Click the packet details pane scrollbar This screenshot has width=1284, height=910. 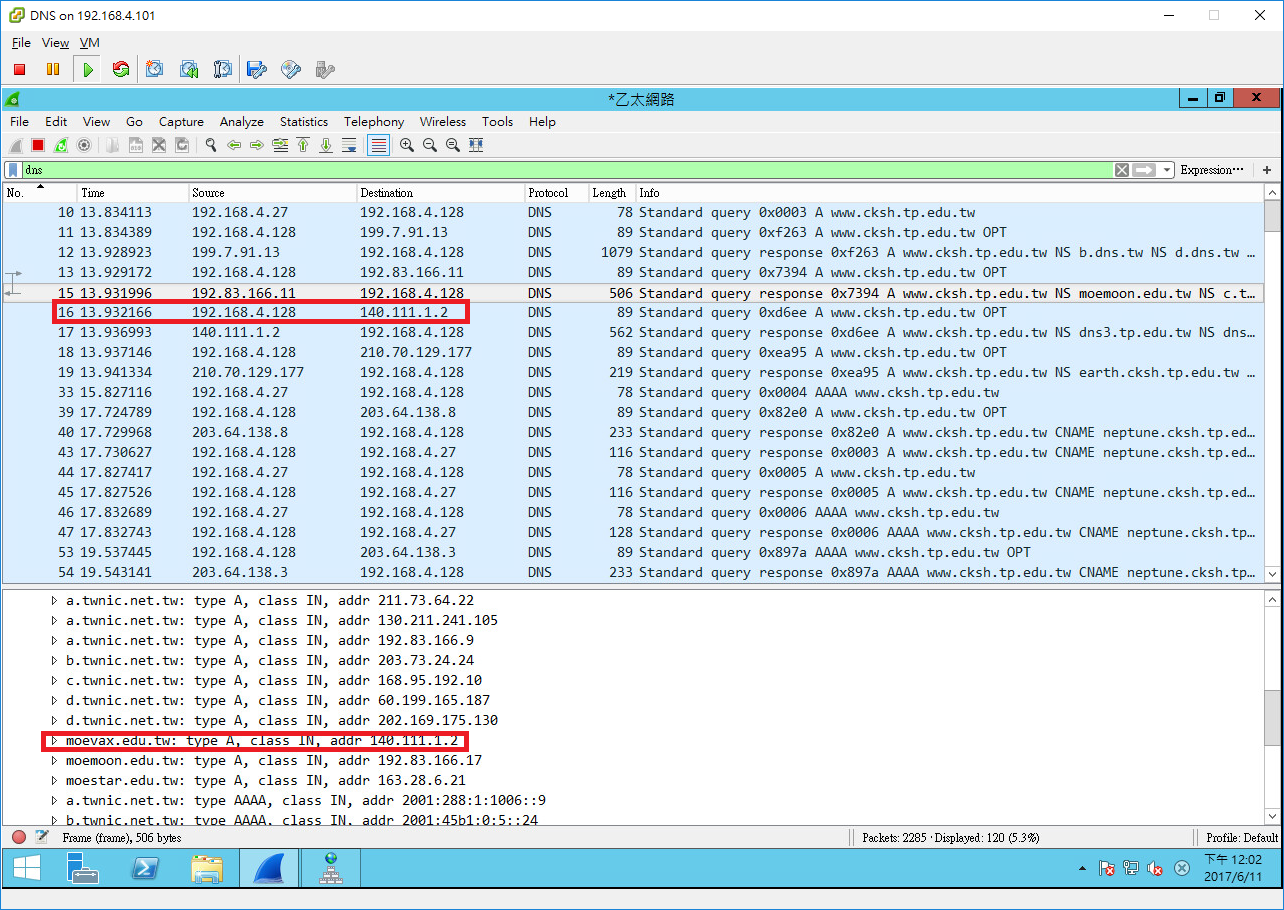(x=1272, y=707)
